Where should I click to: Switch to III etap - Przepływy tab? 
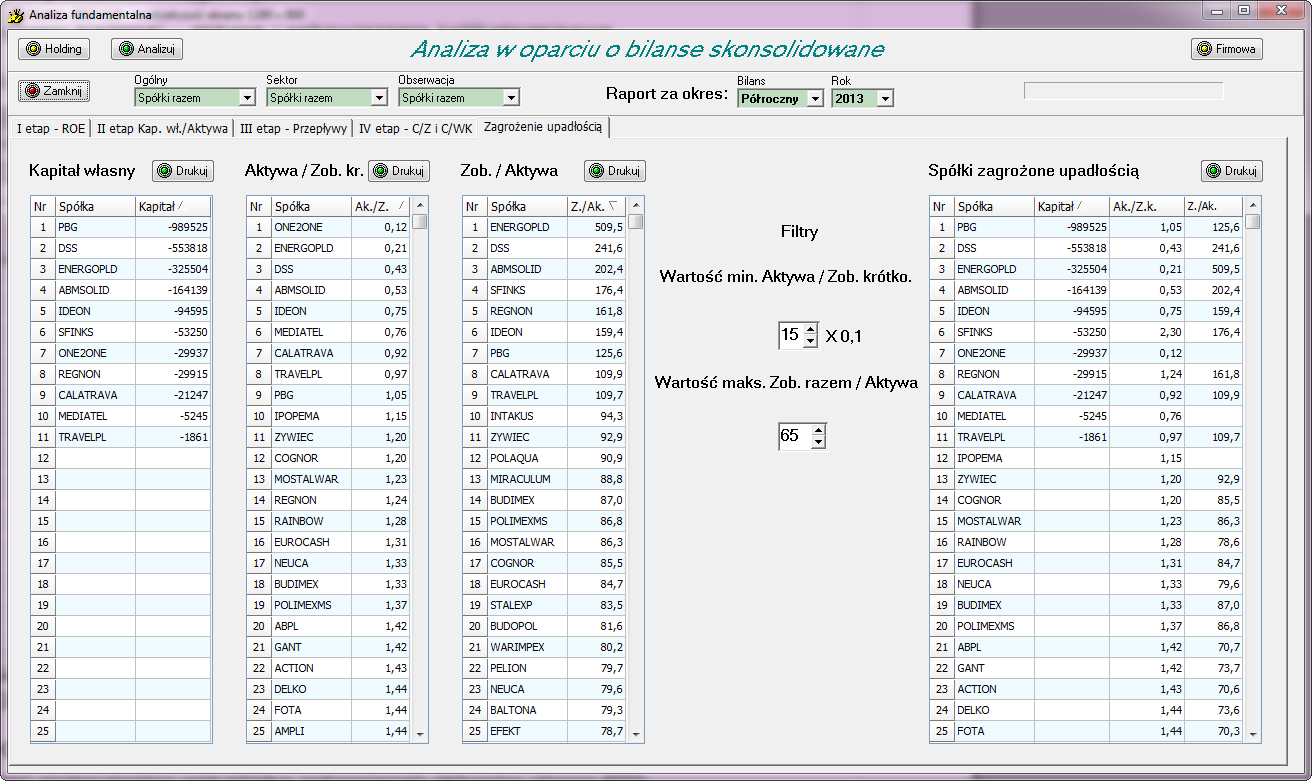tap(294, 128)
